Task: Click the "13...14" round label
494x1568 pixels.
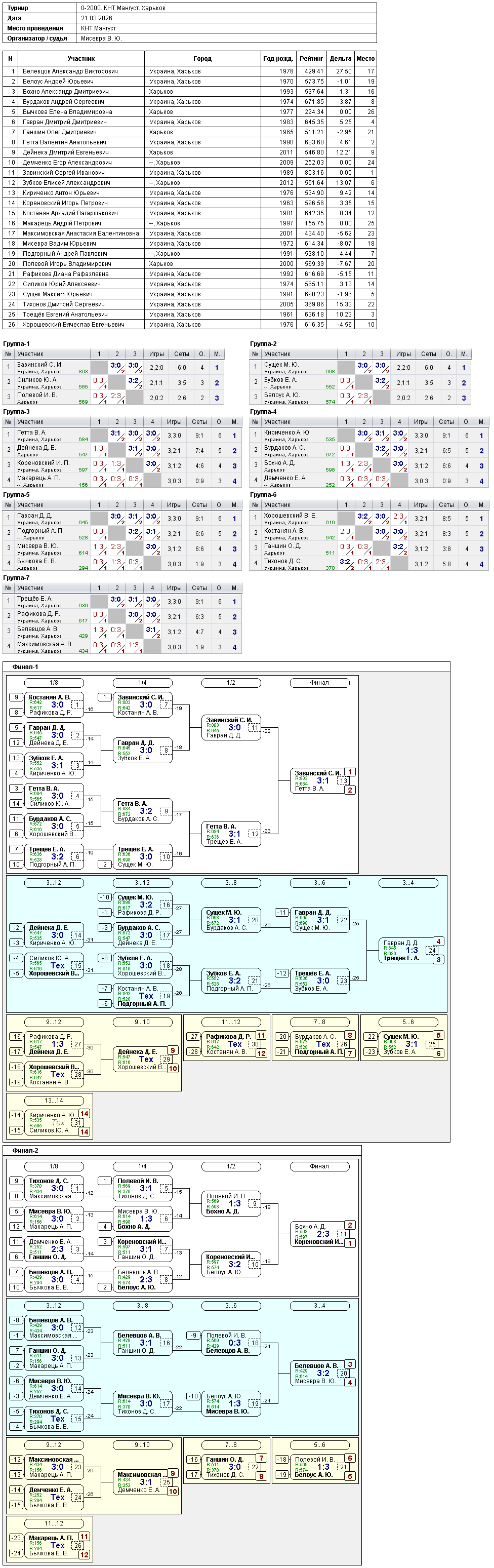Action: 54,1101
